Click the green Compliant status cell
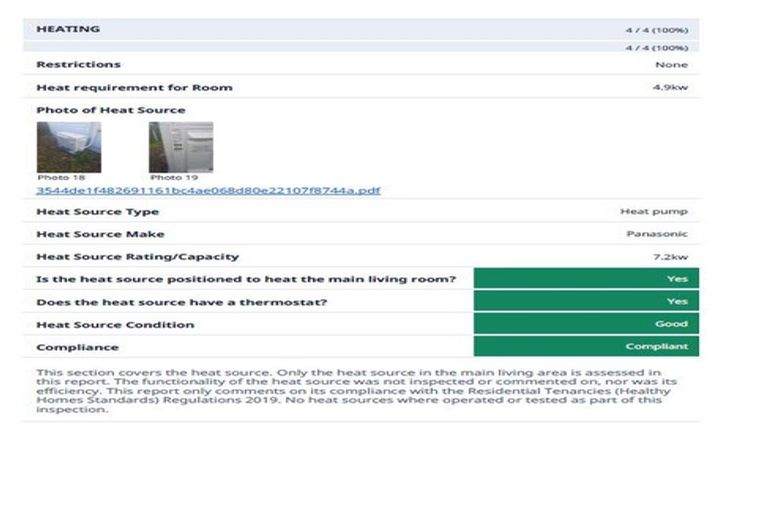768x512 pixels. [x=586, y=346]
